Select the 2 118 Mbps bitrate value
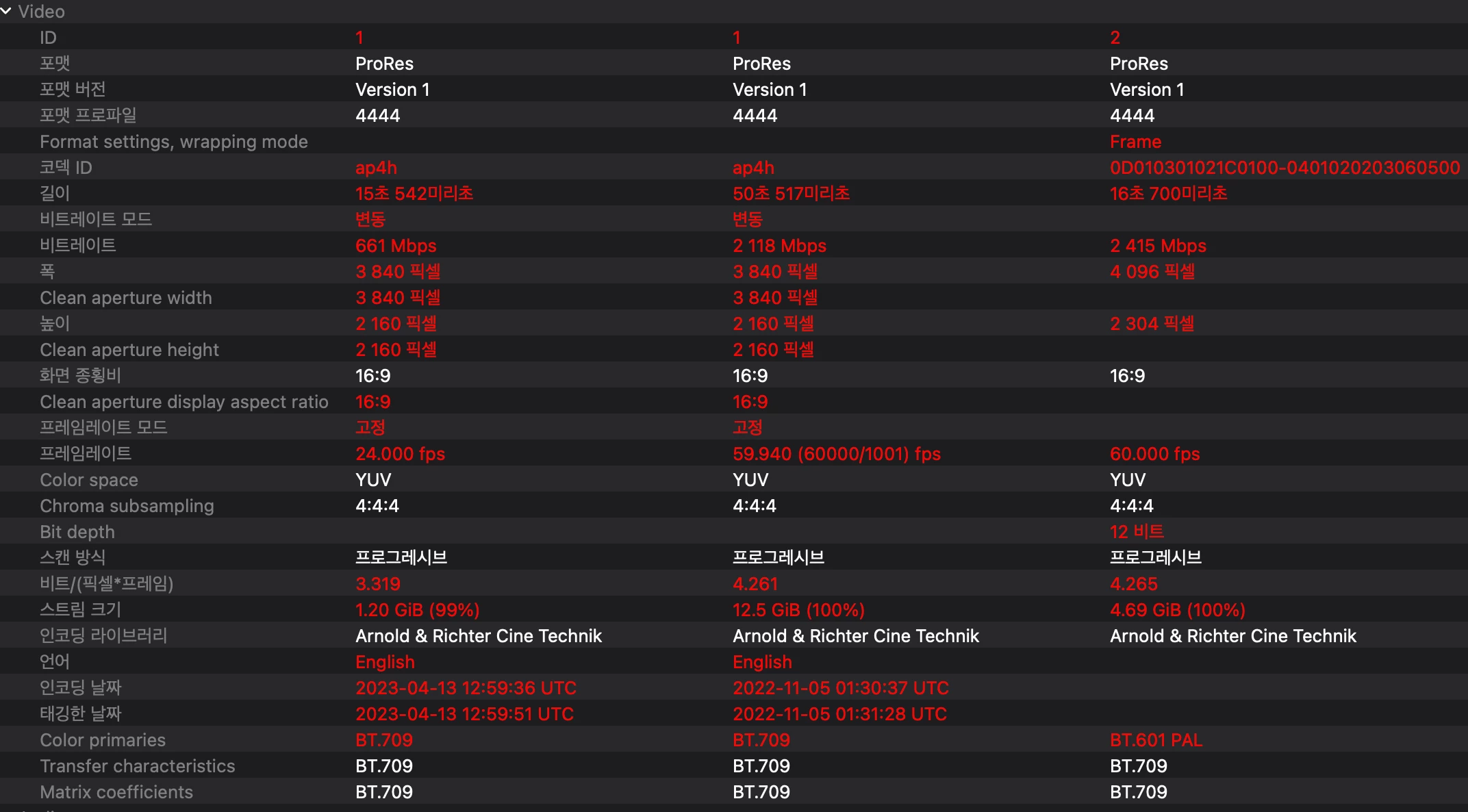This screenshot has height=812, width=1468. click(x=779, y=246)
